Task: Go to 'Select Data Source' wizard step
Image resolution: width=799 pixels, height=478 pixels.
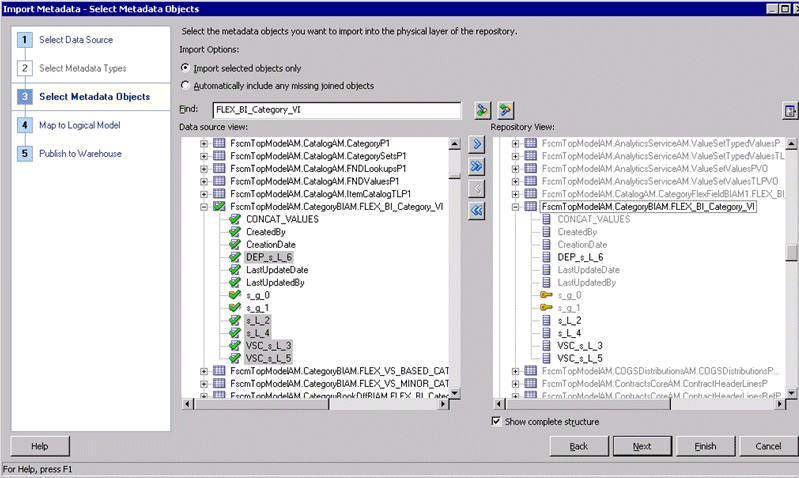Action: pos(76,40)
